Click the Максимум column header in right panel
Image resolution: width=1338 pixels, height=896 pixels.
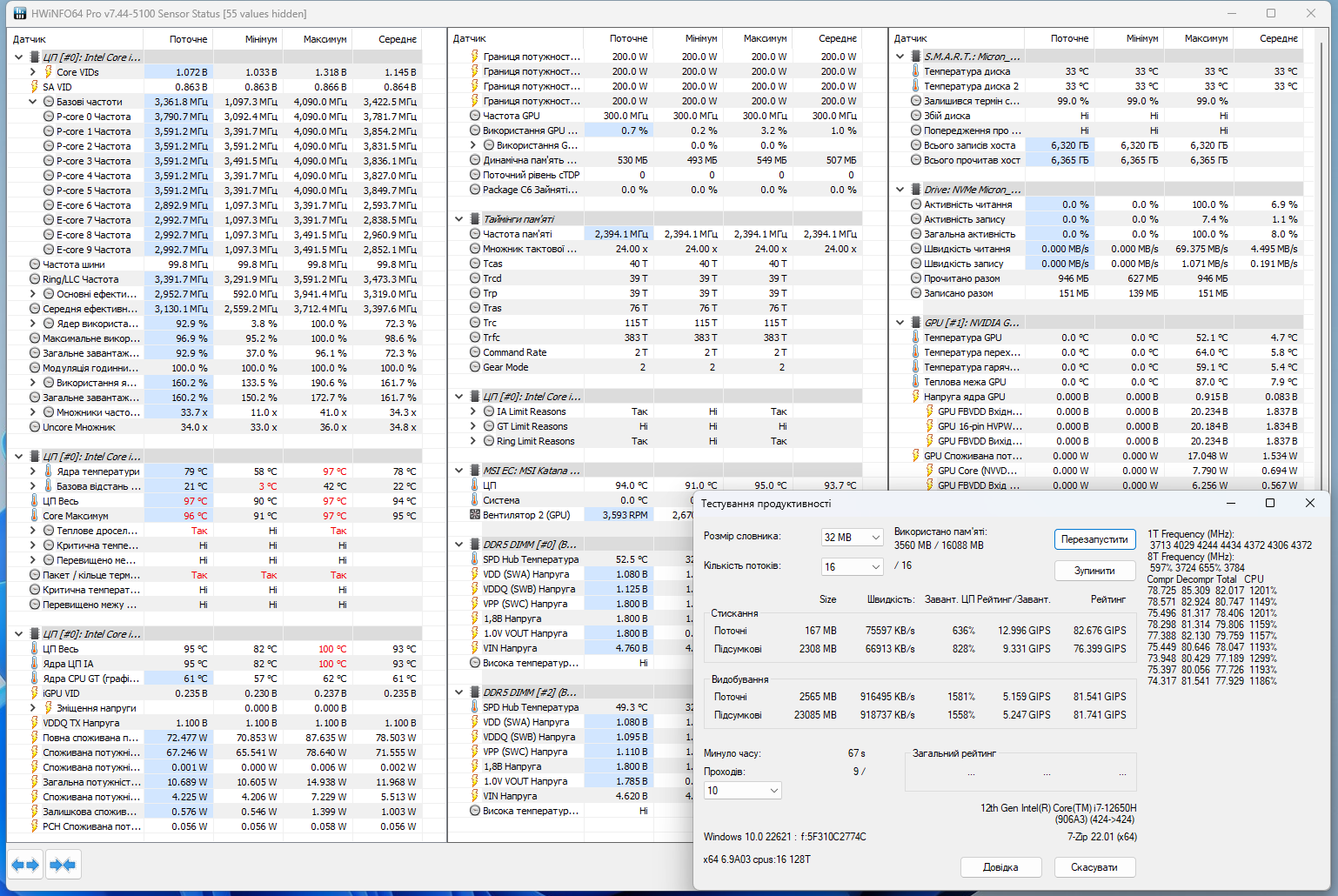tap(1200, 38)
